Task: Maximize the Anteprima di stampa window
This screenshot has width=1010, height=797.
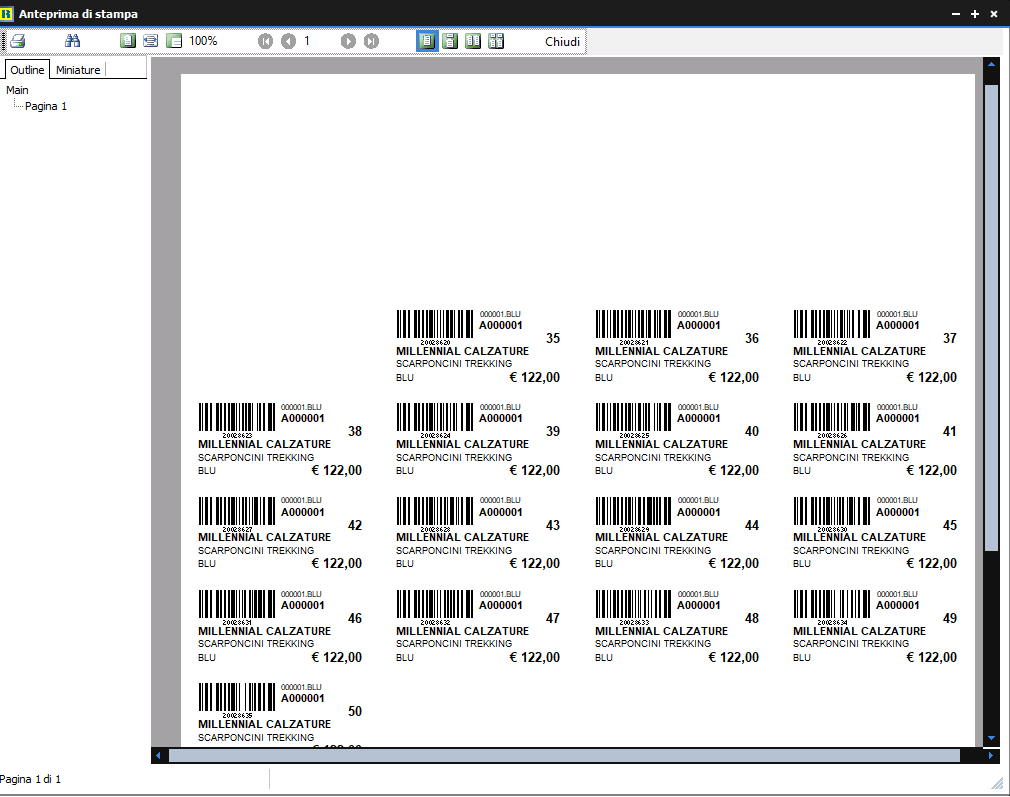Action: [975, 14]
